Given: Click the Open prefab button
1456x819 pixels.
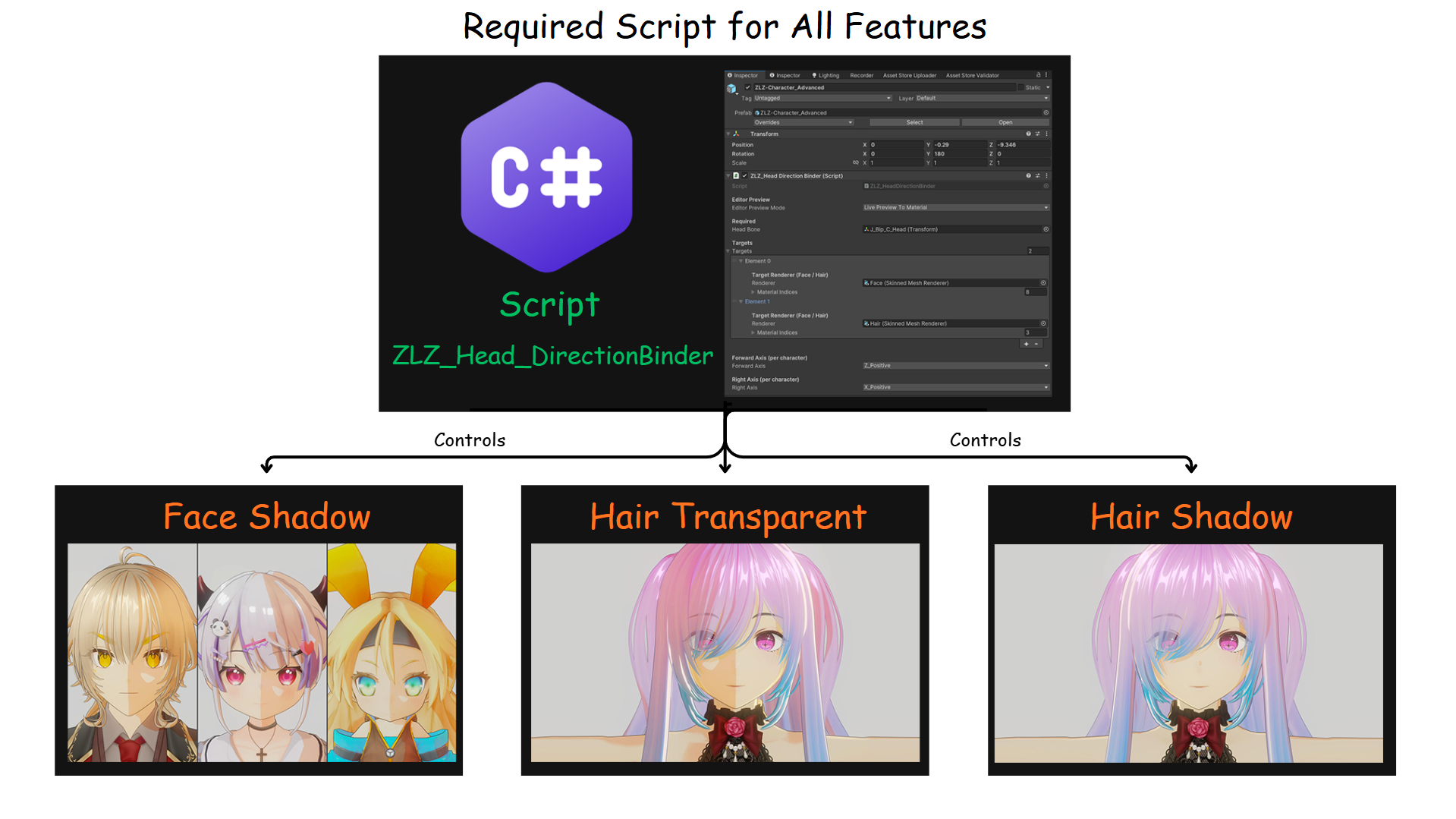Looking at the screenshot, I should tap(1005, 122).
